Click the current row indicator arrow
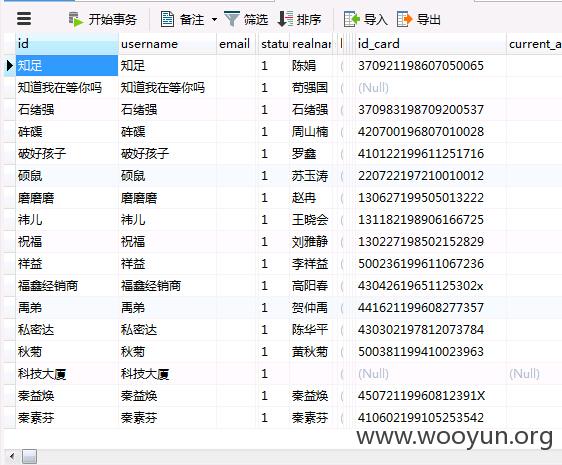The height and width of the screenshot is (465, 562). tap(10, 65)
